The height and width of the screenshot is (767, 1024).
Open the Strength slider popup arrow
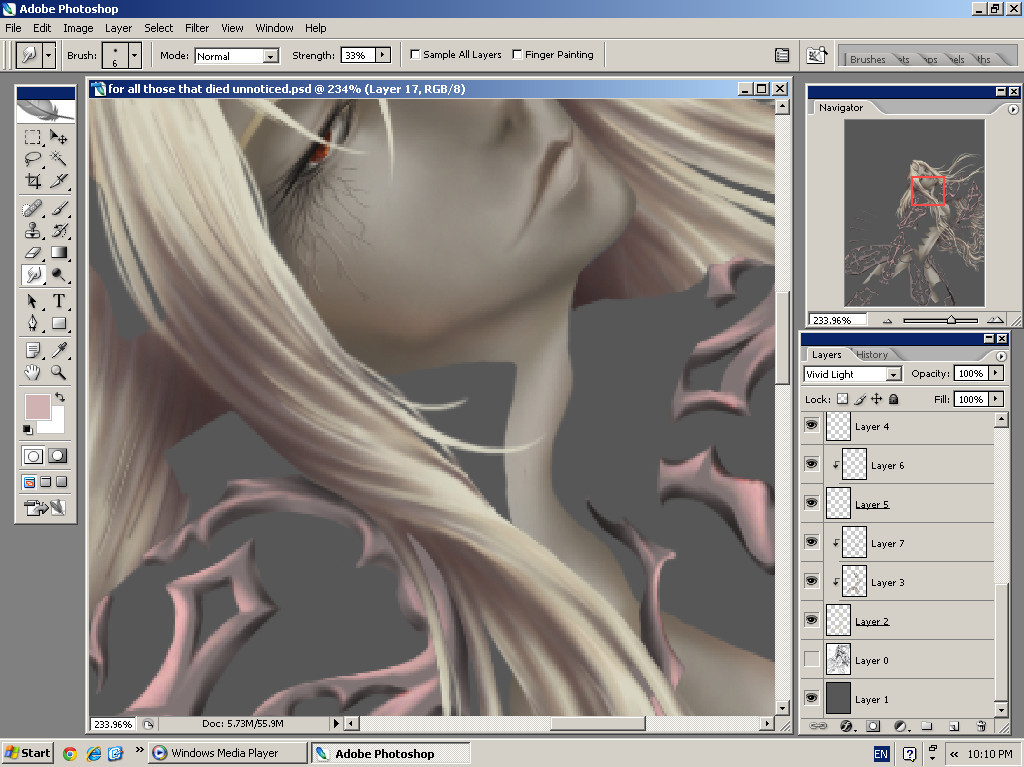[x=383, y=56]
